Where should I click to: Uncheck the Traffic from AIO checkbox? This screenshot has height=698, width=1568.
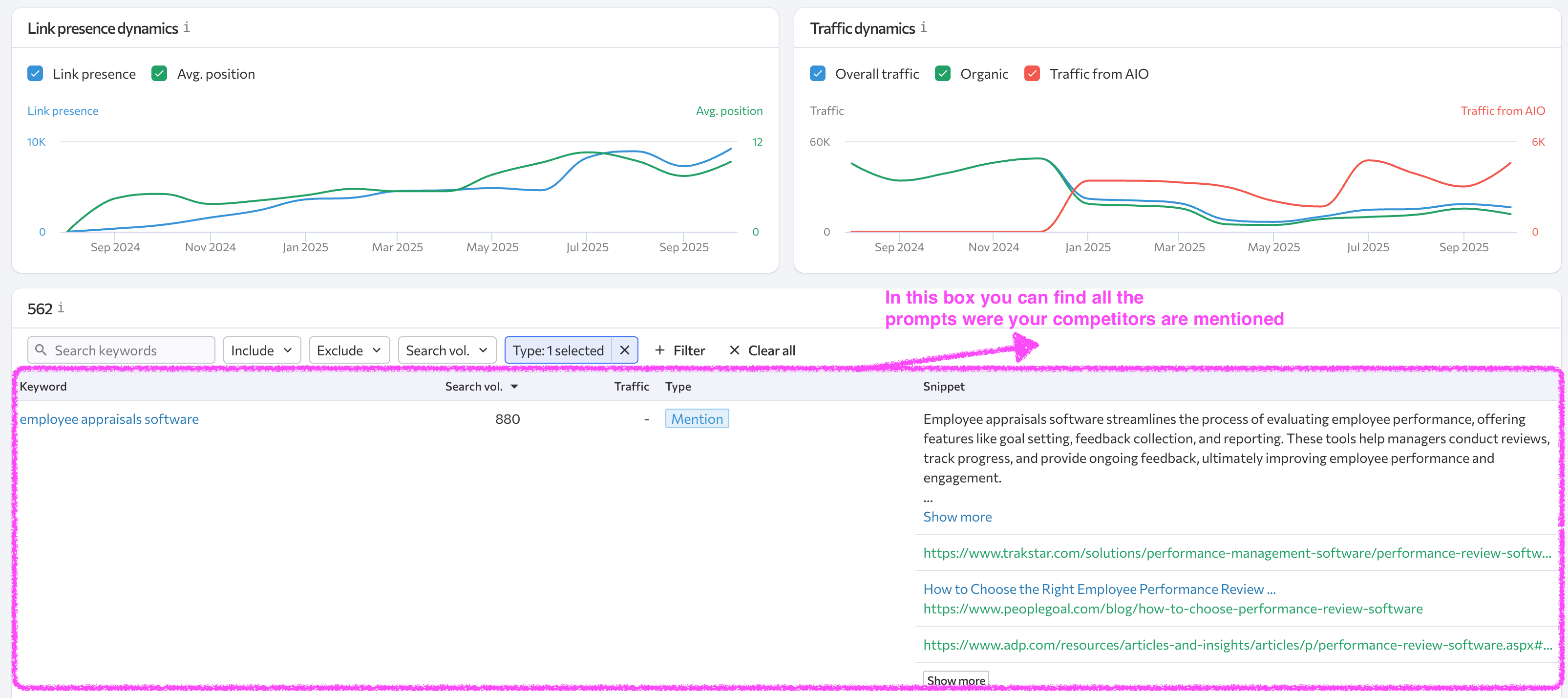click(1032, 74)
